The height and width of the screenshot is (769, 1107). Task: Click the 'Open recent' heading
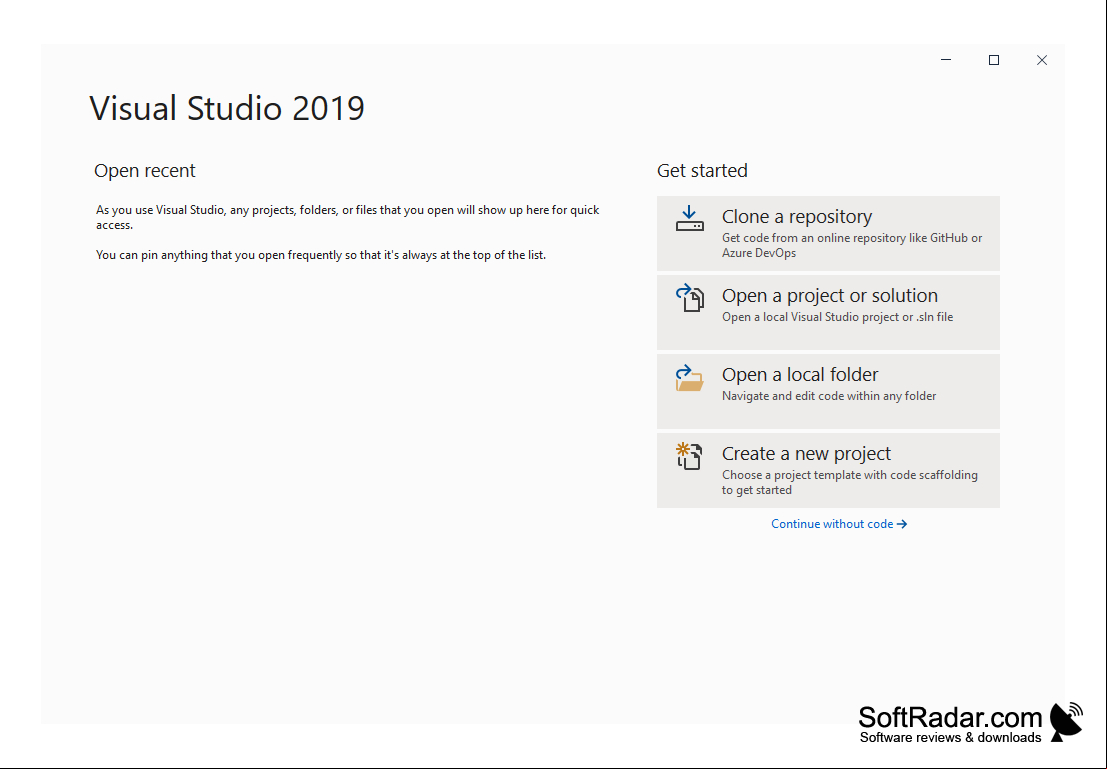point(145,171)
